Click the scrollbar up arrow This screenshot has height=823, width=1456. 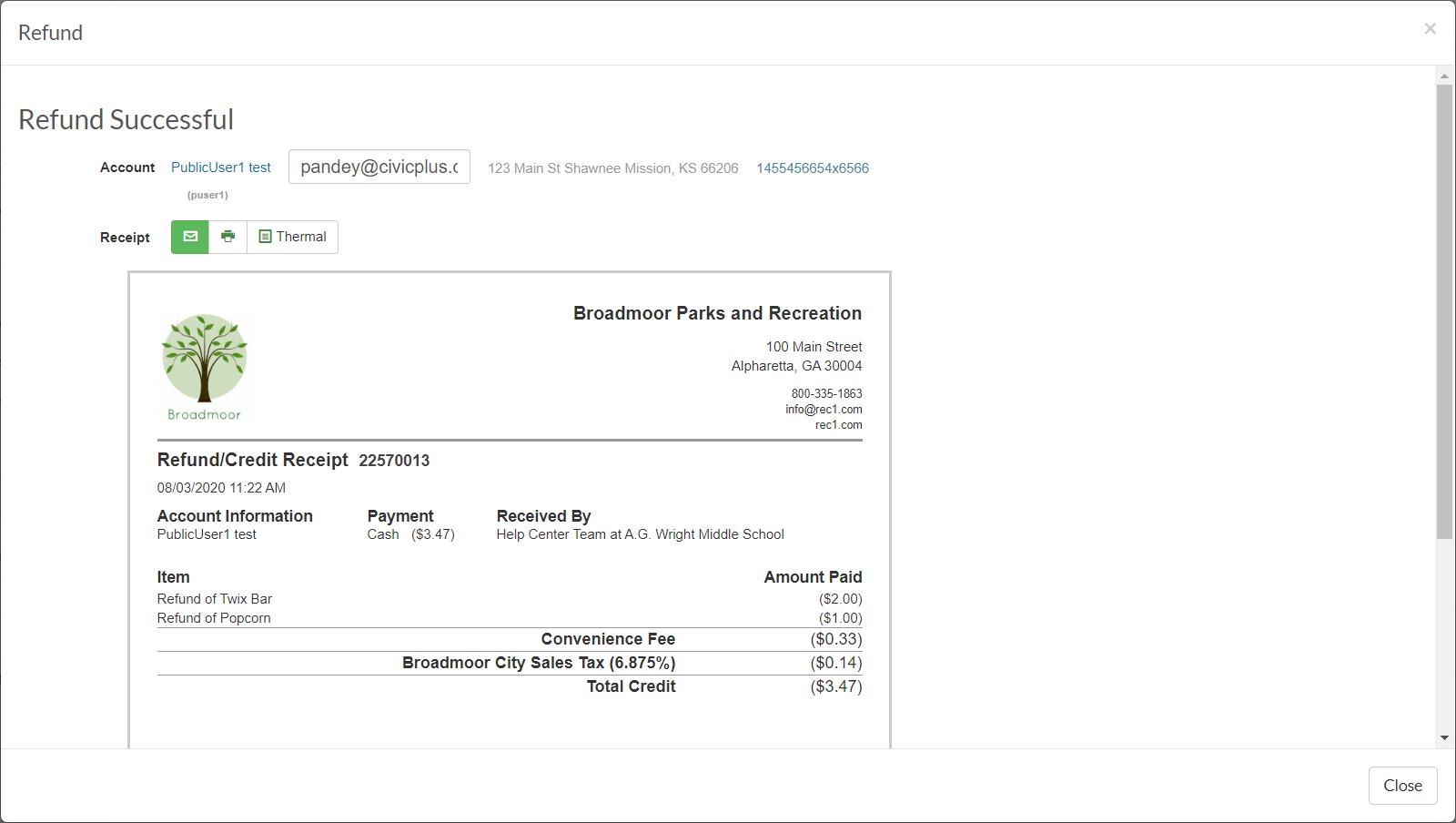click(x=1444, y=76)
